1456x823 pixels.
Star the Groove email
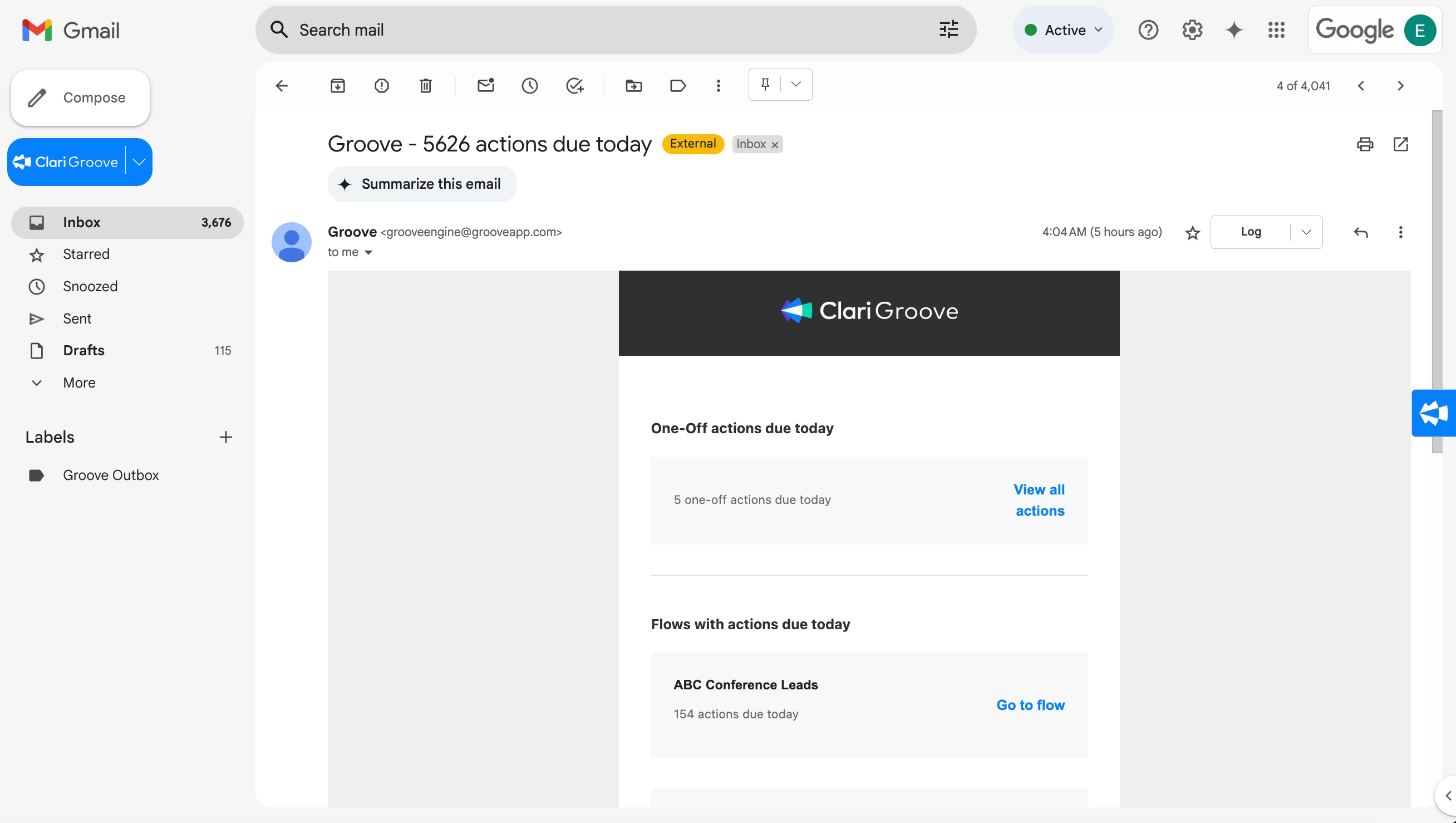pyautogui.click(x=1192, y=232)
